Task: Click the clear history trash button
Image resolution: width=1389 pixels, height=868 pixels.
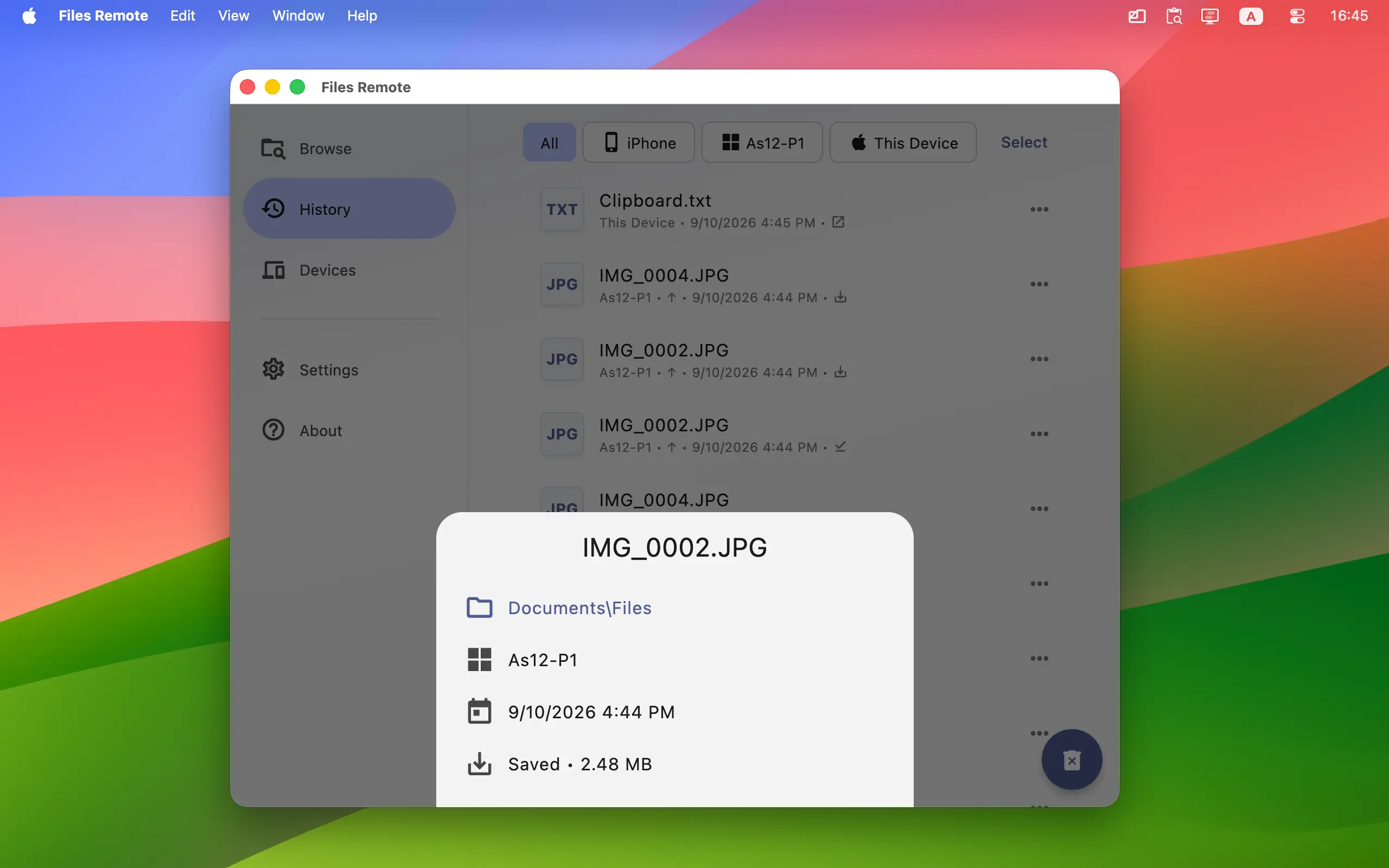Action: pos(1072,759)
